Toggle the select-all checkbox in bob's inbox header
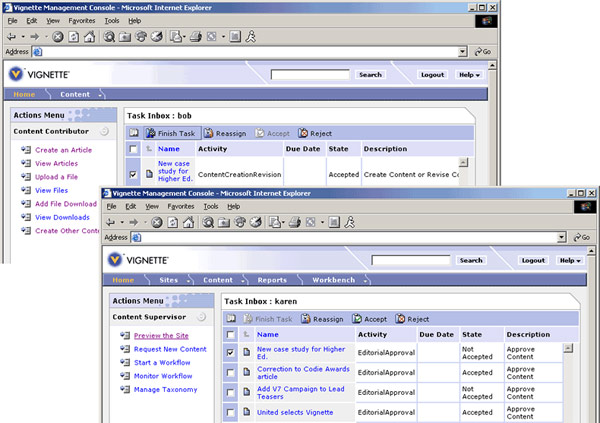Screen dimensions: 600x423 [133, 149]
